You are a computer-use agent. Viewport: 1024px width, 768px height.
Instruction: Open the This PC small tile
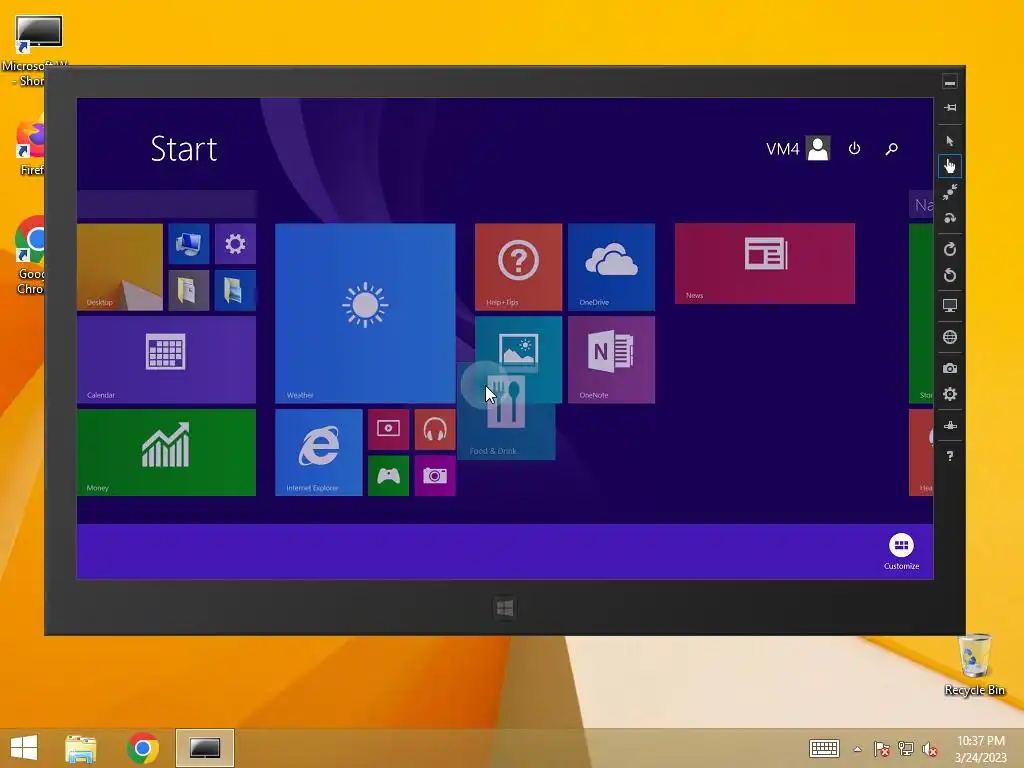(x=189, y=244)
